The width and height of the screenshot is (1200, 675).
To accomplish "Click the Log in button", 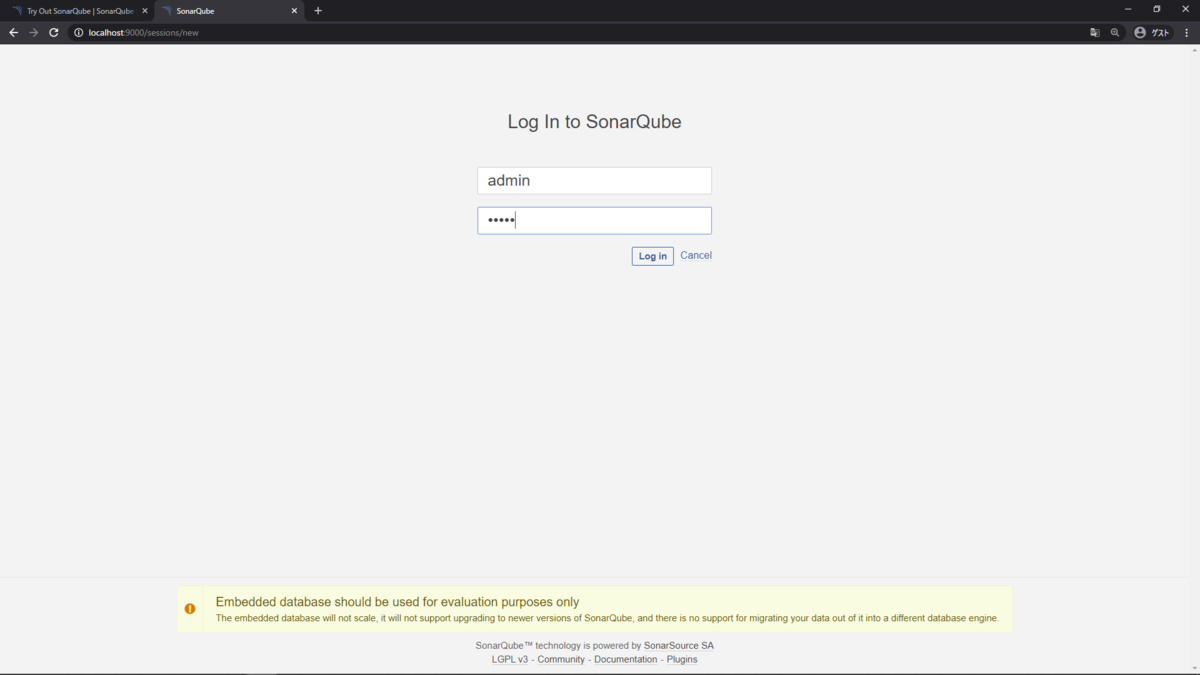I will tap(653, 256).
